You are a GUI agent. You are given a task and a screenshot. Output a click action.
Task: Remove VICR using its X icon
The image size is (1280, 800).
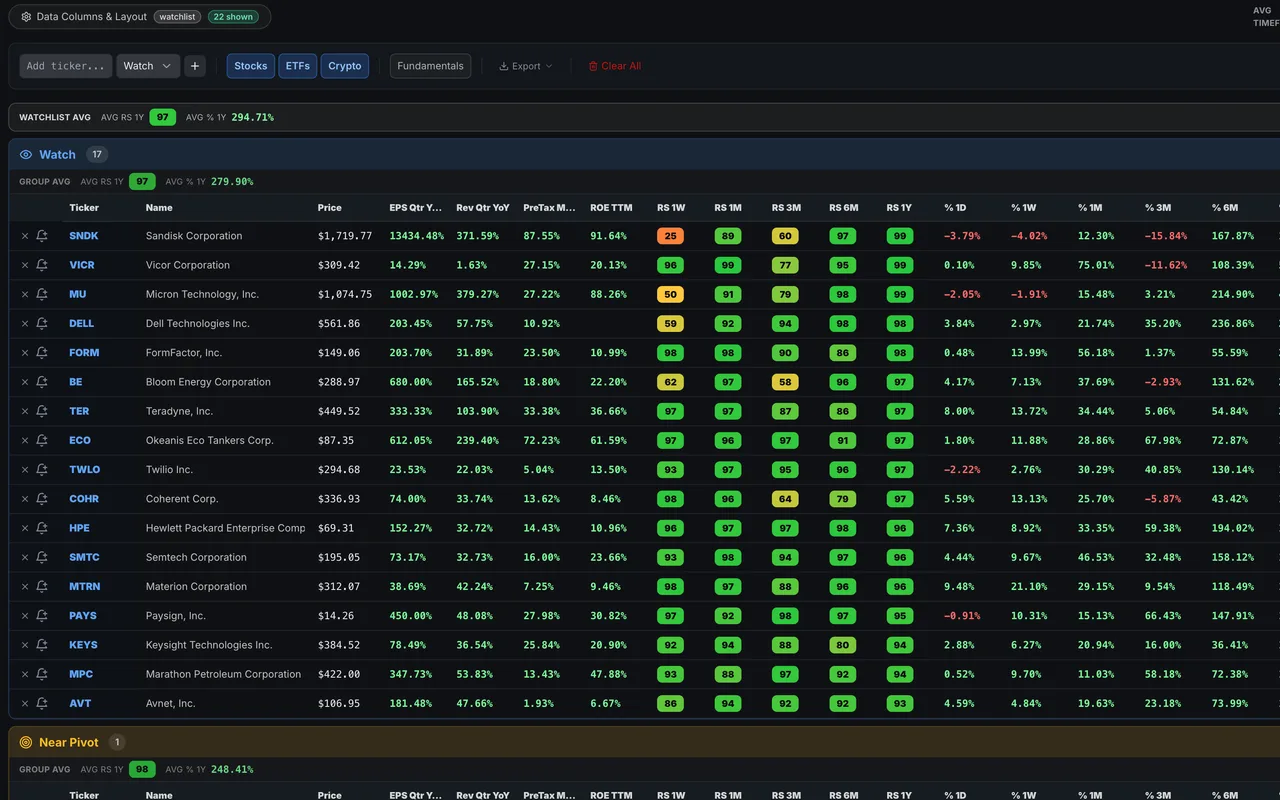[x=25, y=265]
